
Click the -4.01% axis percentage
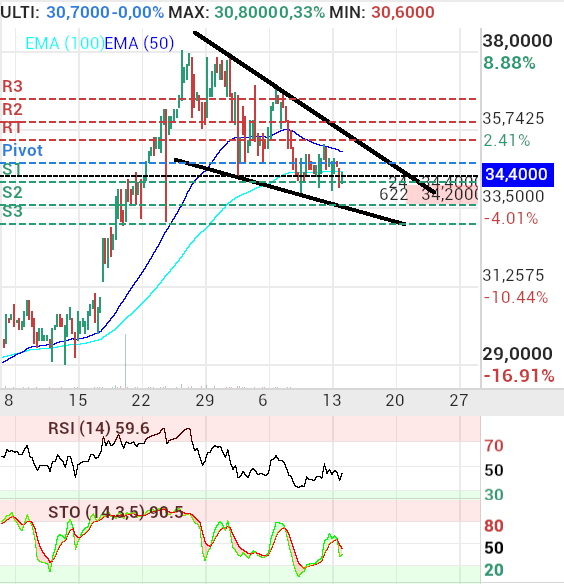pos(511,219)
